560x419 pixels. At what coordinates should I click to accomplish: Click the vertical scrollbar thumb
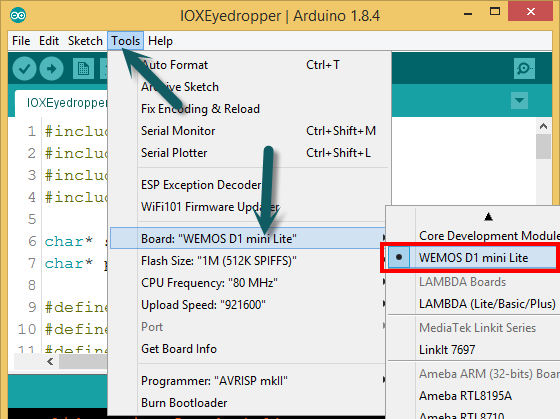pyautogui.click(x=544, y=146)
